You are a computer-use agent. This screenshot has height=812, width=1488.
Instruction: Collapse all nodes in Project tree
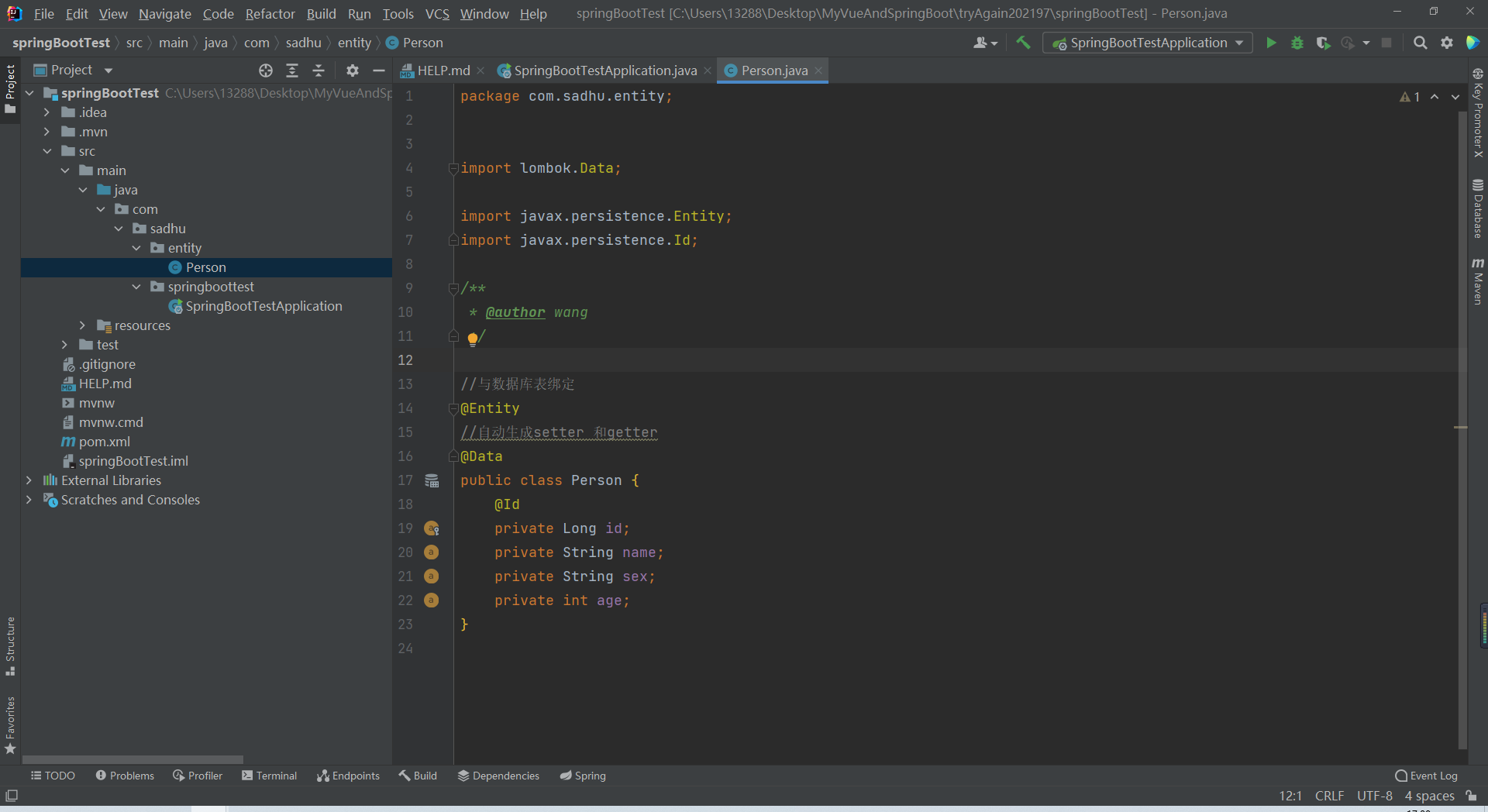[319, 71]
